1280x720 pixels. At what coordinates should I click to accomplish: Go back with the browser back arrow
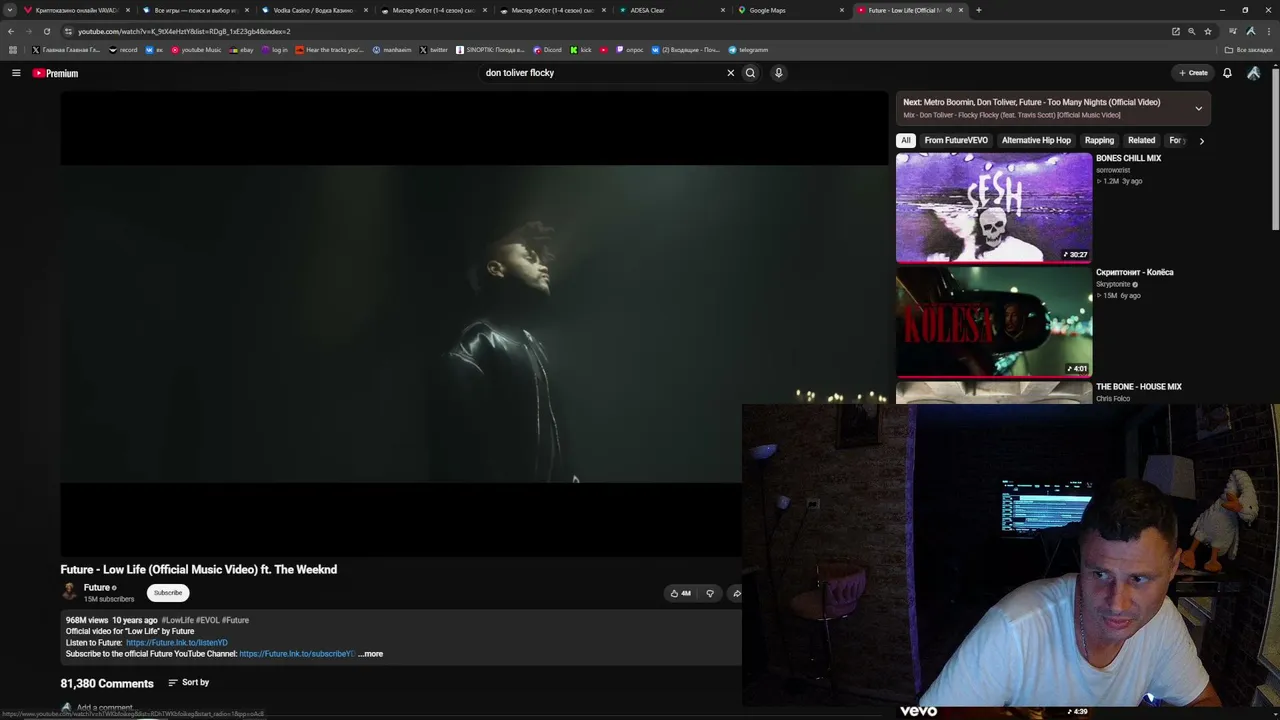pos(11,31)
